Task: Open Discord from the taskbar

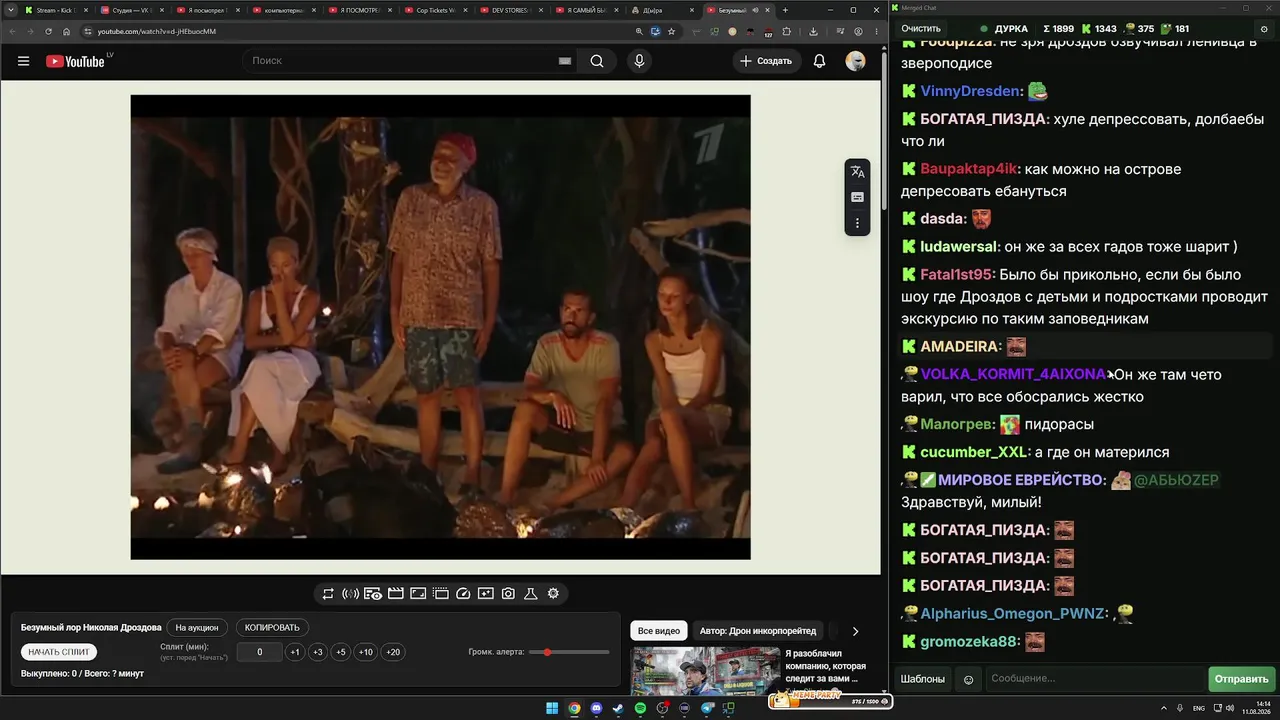Action: pos(596,709)
